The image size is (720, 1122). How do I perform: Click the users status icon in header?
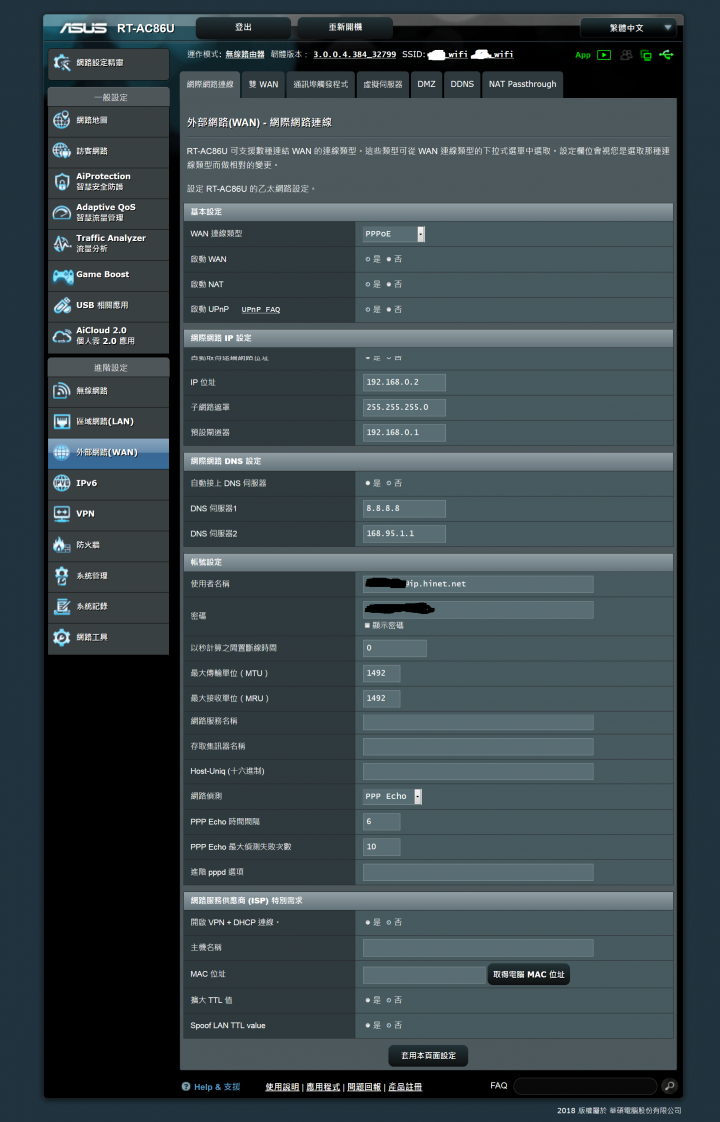click(x=626, y=55)
